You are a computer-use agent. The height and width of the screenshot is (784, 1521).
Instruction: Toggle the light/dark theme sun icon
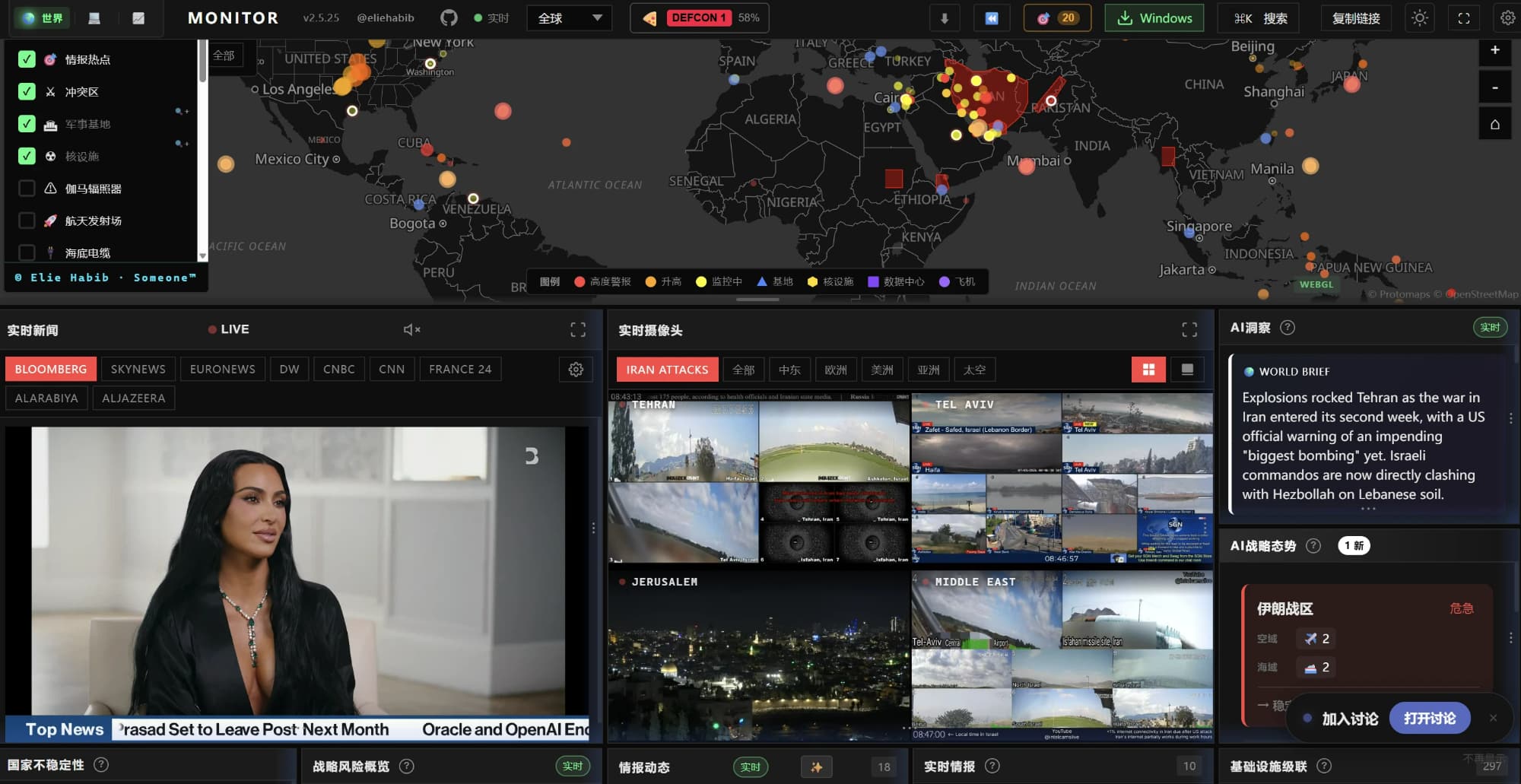[1419, 18]
